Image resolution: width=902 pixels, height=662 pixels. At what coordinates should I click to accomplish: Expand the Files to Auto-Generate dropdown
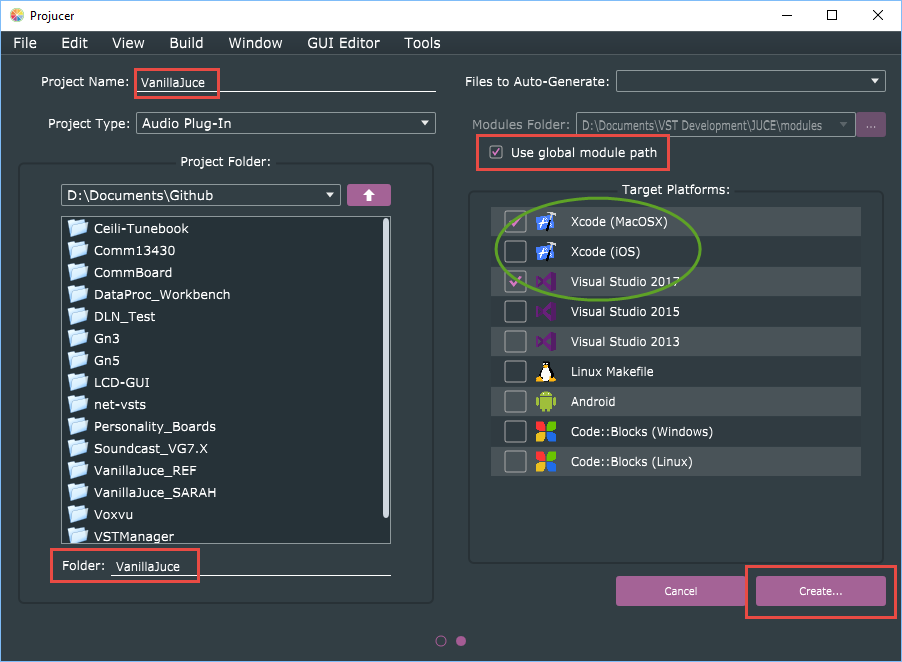pos(750,81)
